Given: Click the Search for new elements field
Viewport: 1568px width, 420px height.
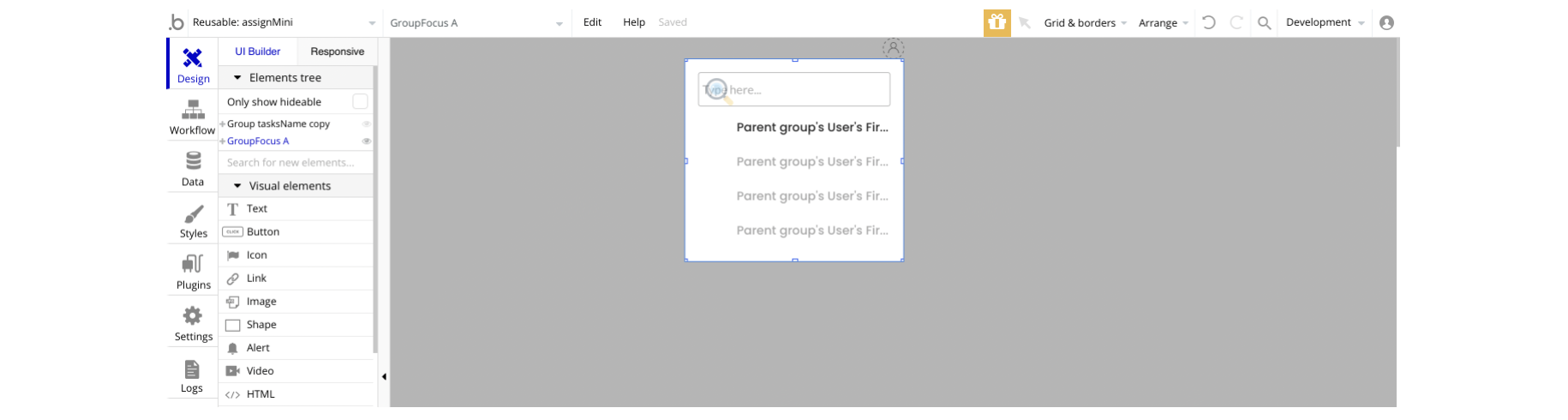Looking at the screenshot, I should [x=296, y=163].
